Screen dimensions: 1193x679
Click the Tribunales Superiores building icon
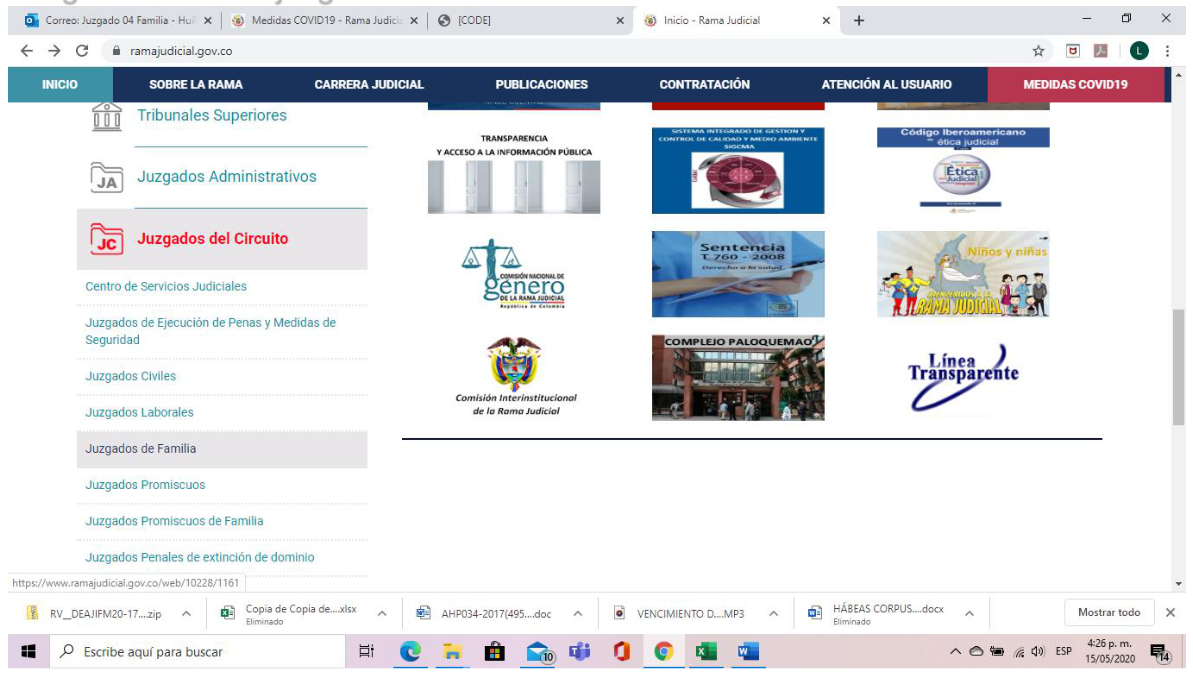(x=107, y=116)
